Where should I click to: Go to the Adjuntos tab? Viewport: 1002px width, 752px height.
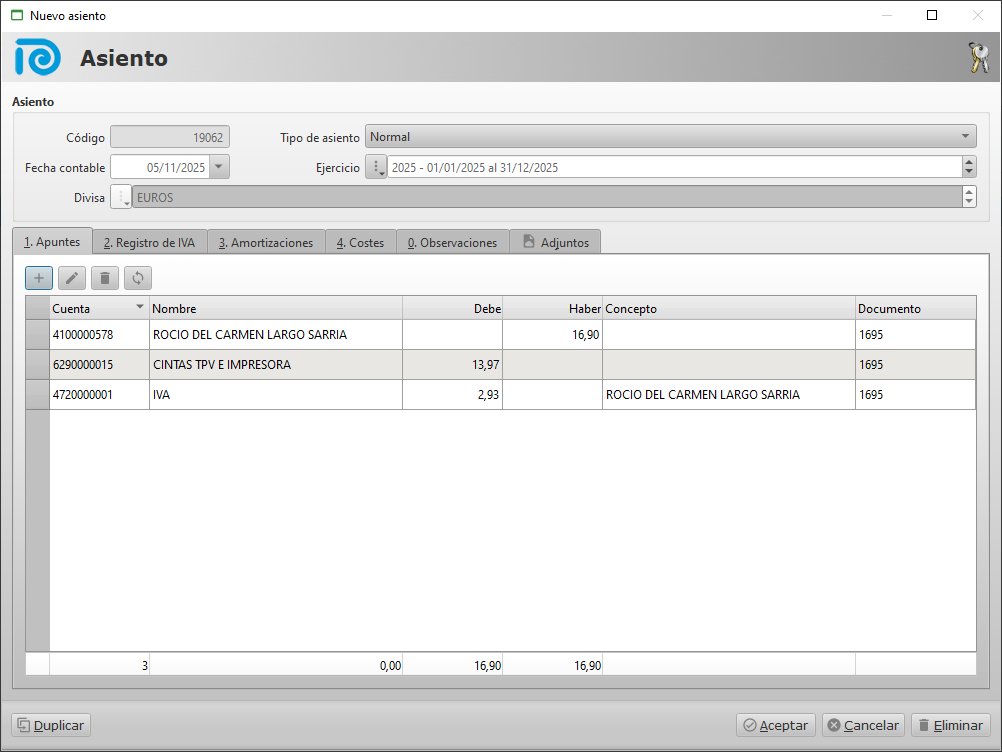pyautogui.click(x=556, y=243)
